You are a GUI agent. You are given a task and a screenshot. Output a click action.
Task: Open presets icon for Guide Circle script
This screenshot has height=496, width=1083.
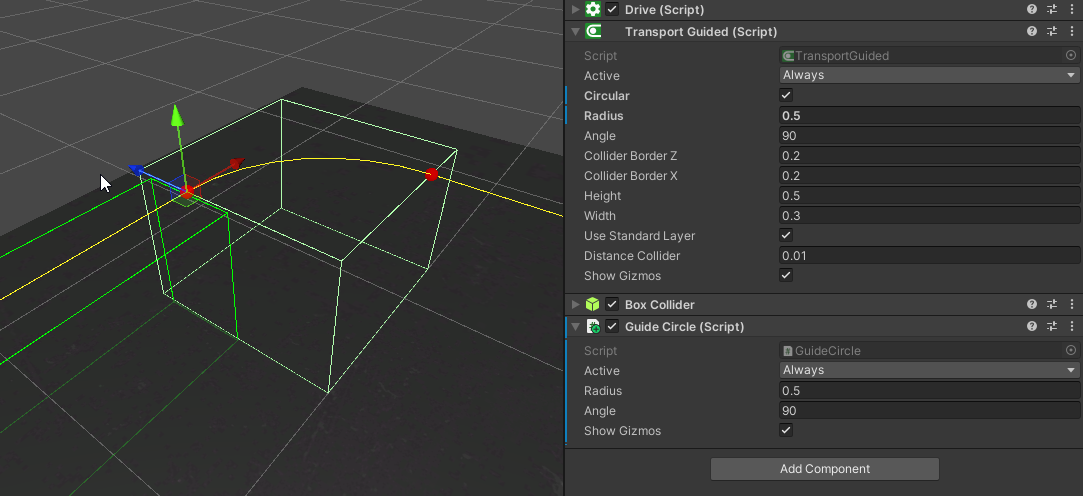1052,327
